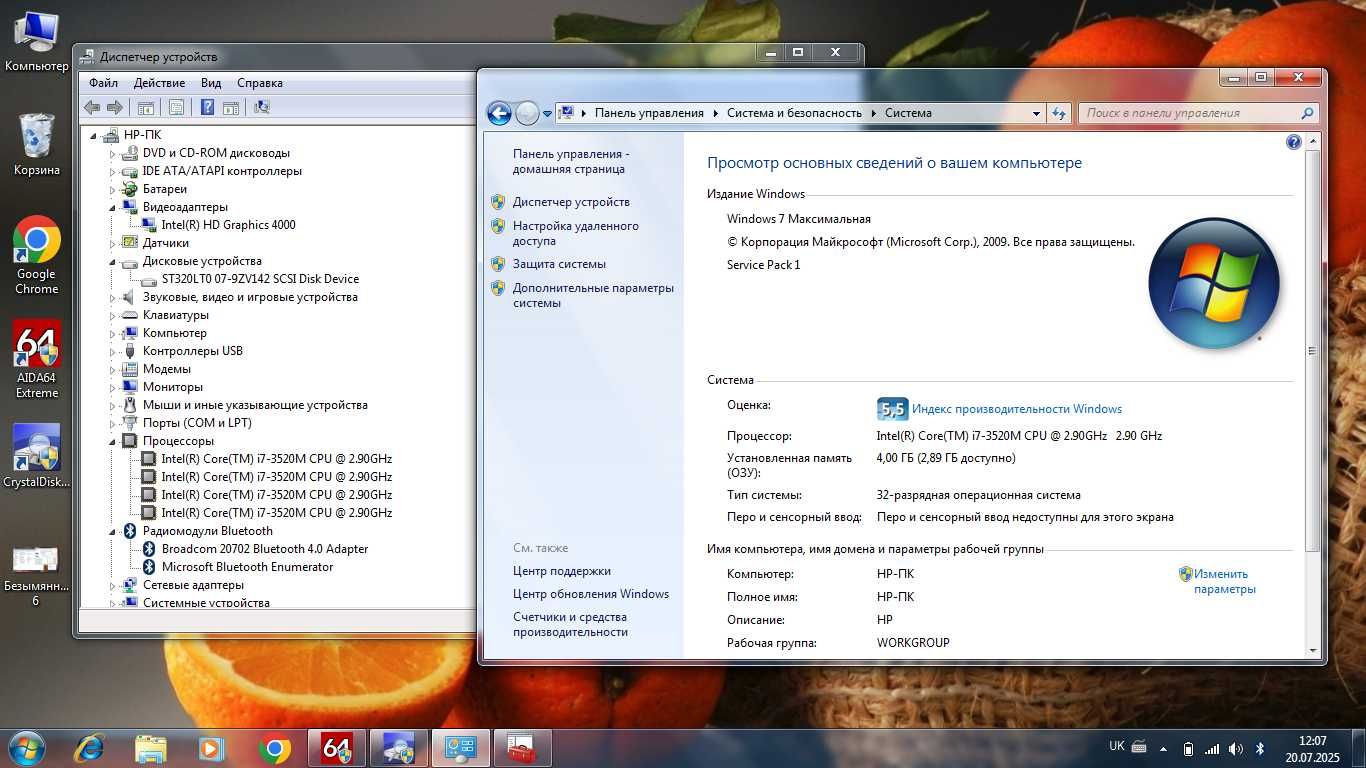The height and width of the screenshot is (768, 1366).
Task: Select Intel(R) HD Graphics 4000 device
Action: pyautogui.click(x=228, y=225)
